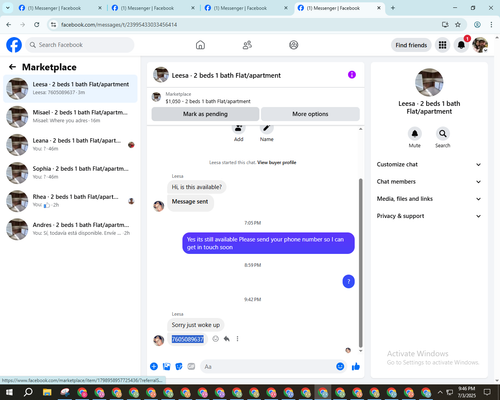Open the Rhea conversation in list
Viewport: 500px width, 400px height.
(70, 201)
